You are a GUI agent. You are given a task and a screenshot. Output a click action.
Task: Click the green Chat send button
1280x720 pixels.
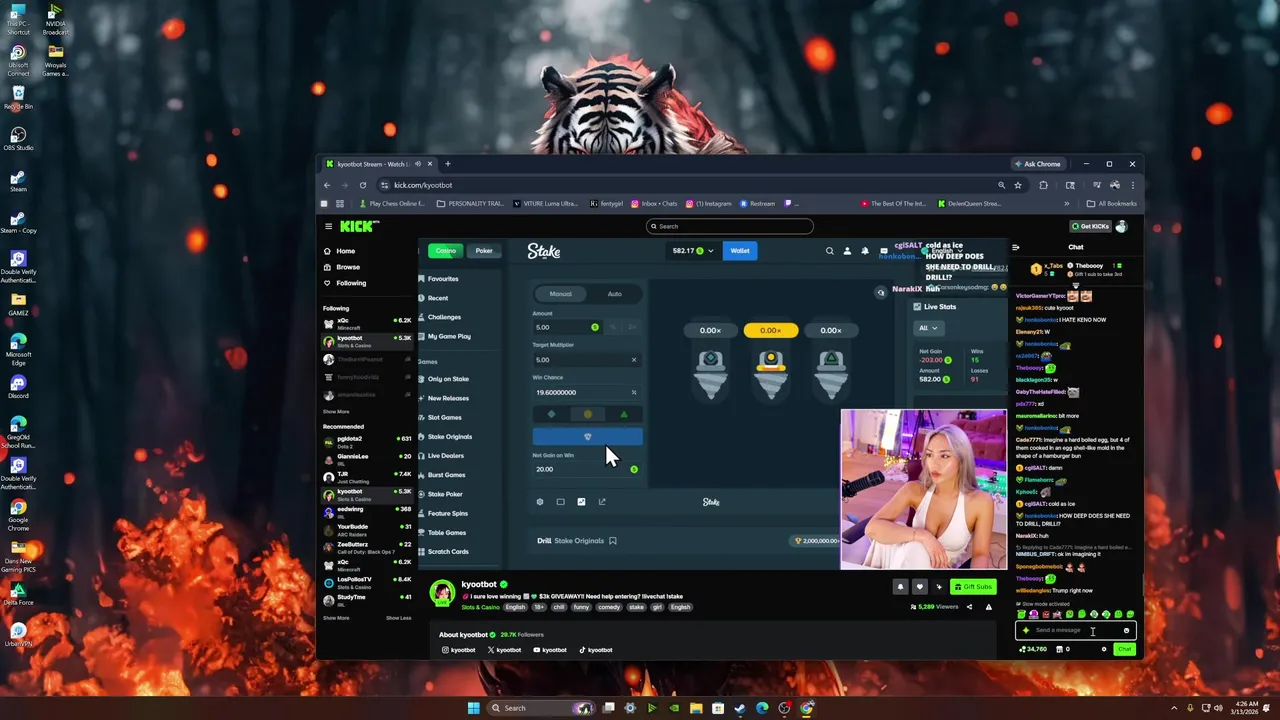point(1125,649)
